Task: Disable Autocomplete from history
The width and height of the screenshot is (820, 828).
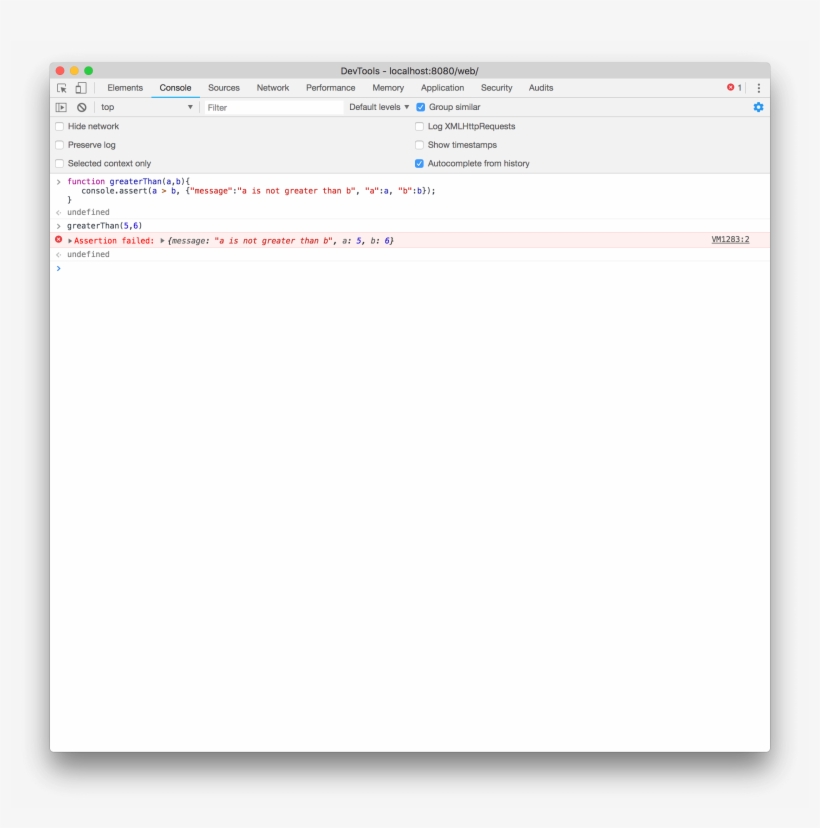Action: tap(419, 163)
